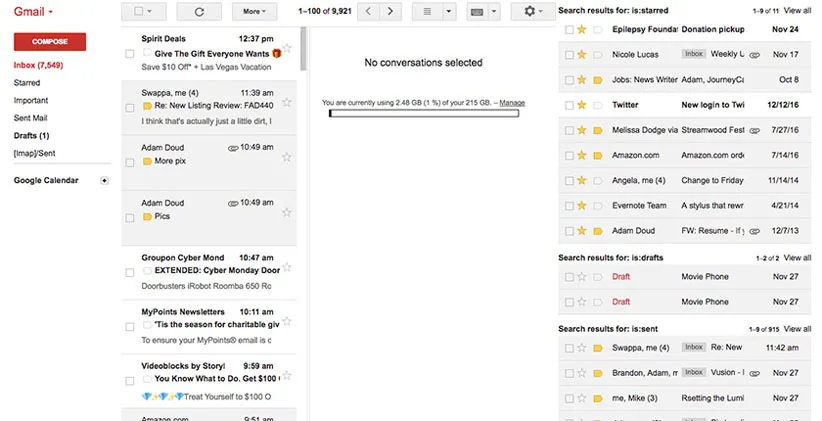Expand the settings gear dropdown

pos(534,12)
